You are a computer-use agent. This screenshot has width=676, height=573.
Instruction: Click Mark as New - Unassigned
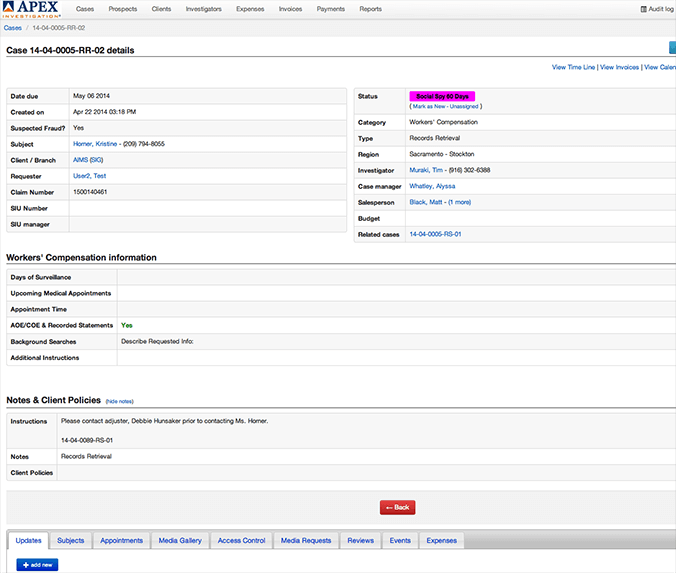(x=442, y=105)
